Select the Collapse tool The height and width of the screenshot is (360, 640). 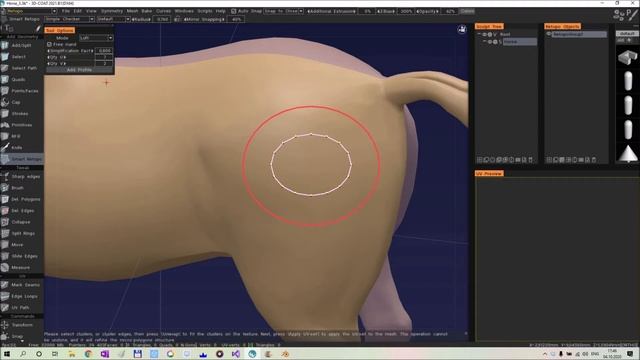(x=22, y=222)
